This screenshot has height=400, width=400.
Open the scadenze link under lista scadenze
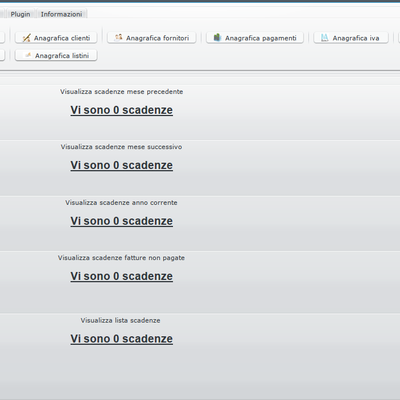tap(122, 339)
